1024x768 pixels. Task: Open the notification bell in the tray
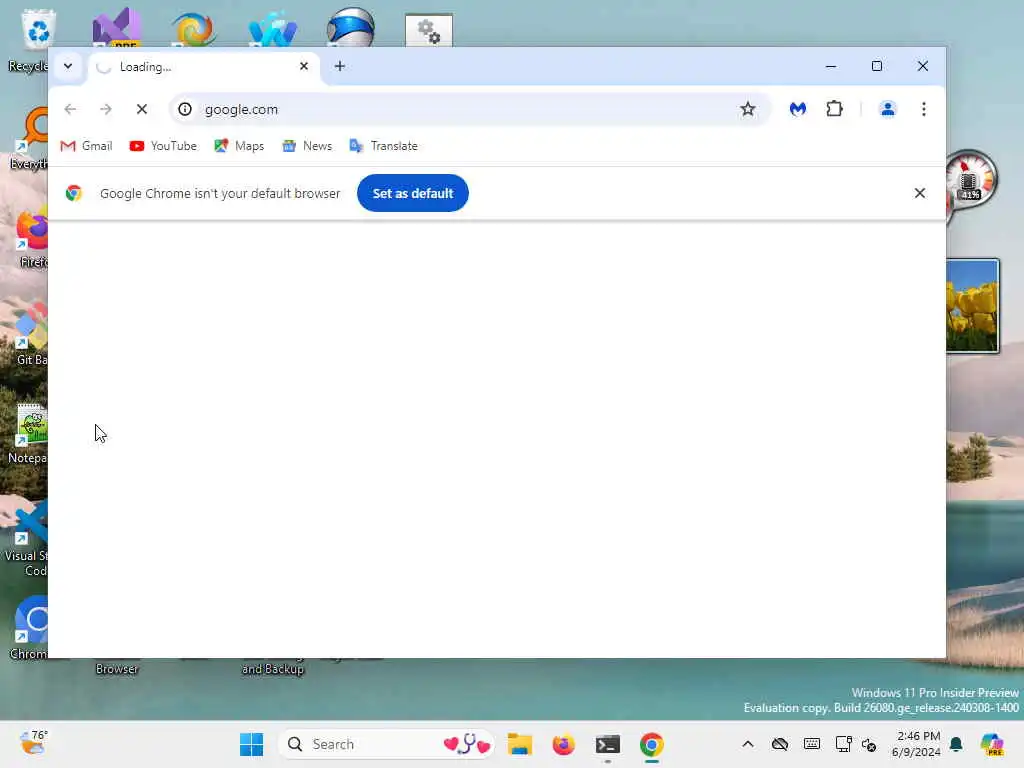(x=956, y=744)
